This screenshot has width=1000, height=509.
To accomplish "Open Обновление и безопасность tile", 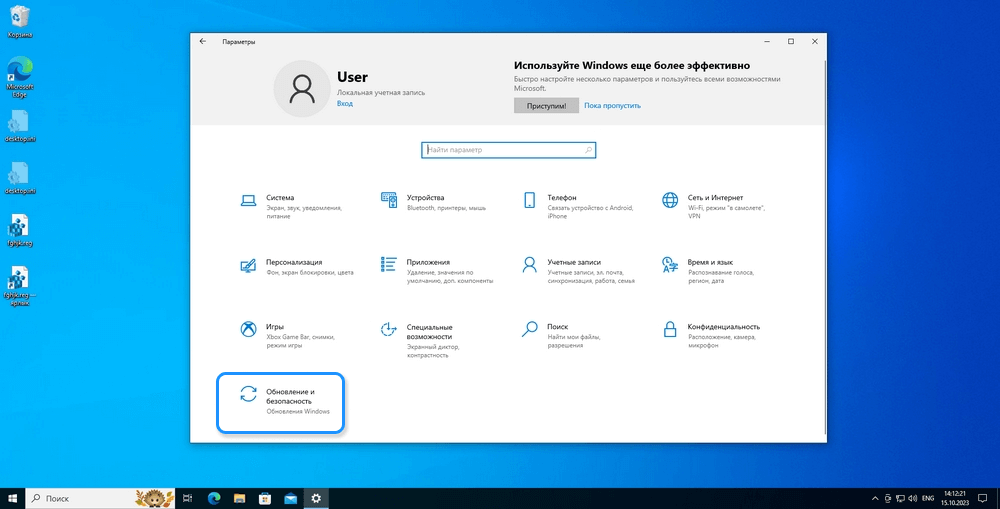I will [281, 402].
